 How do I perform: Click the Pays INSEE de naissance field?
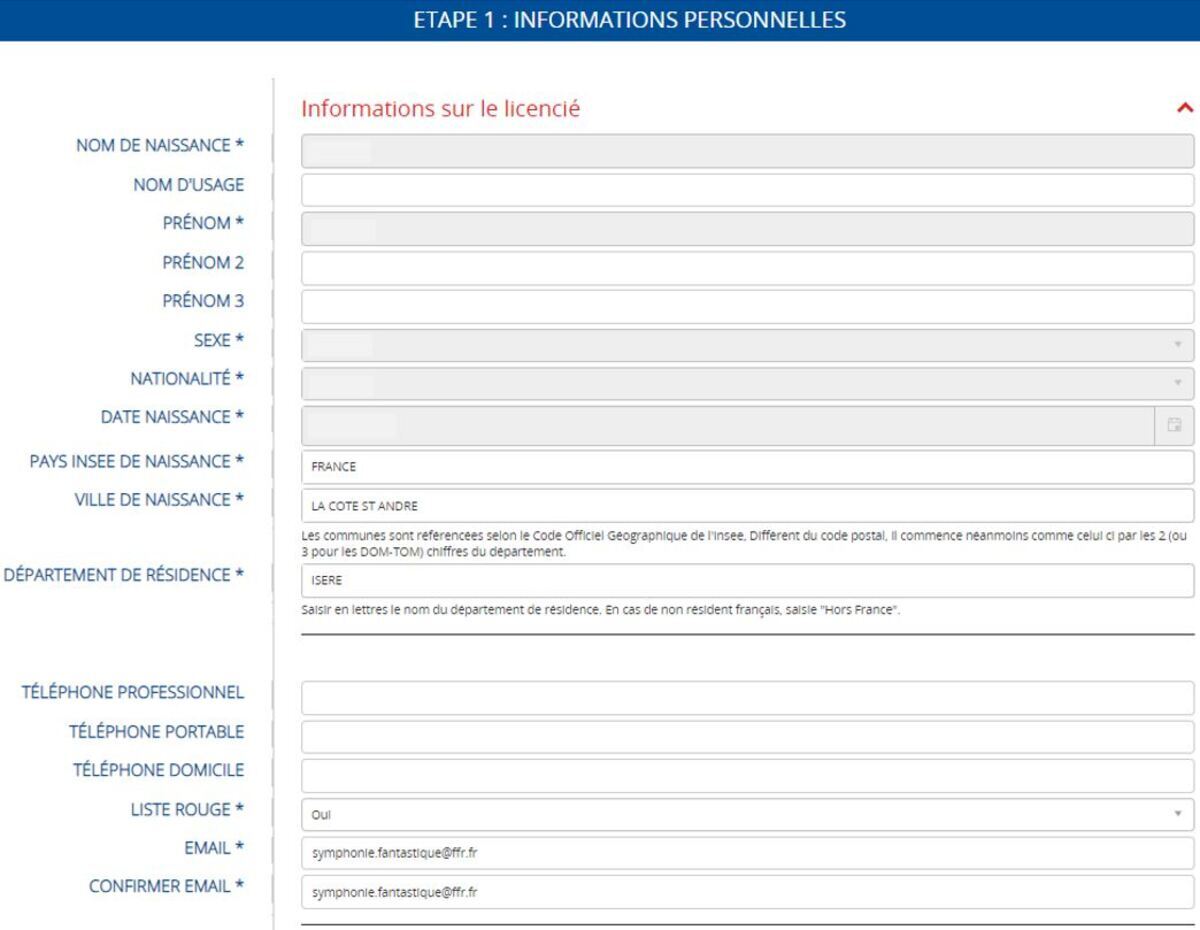pyautogui.click(x=747, y=467)
